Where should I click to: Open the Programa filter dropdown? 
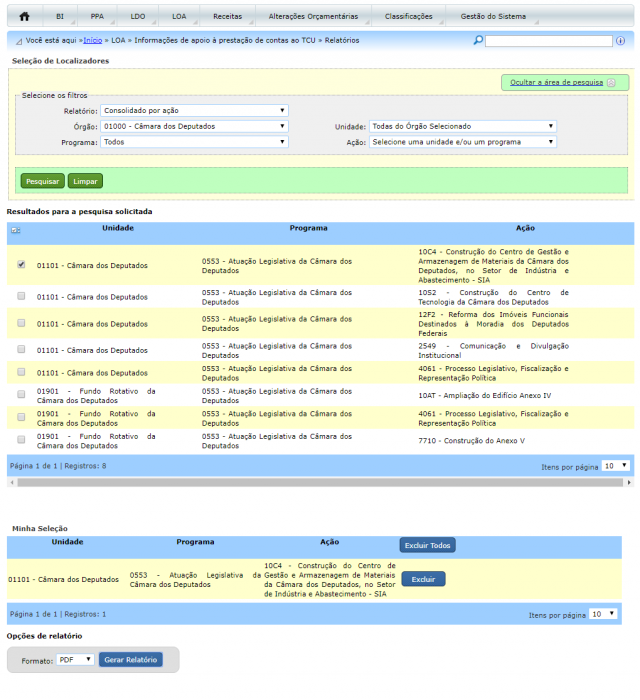point(194,142)
